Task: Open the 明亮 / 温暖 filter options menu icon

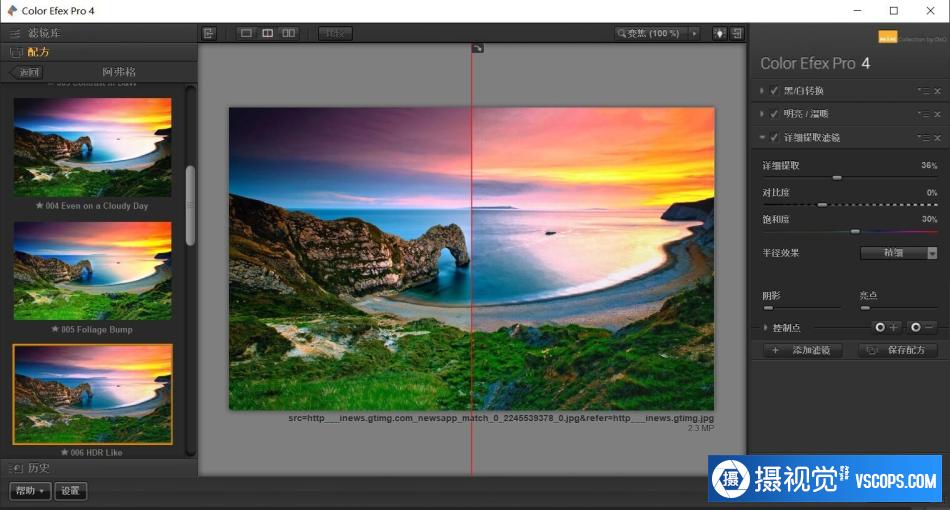Action: coord(923,114)
